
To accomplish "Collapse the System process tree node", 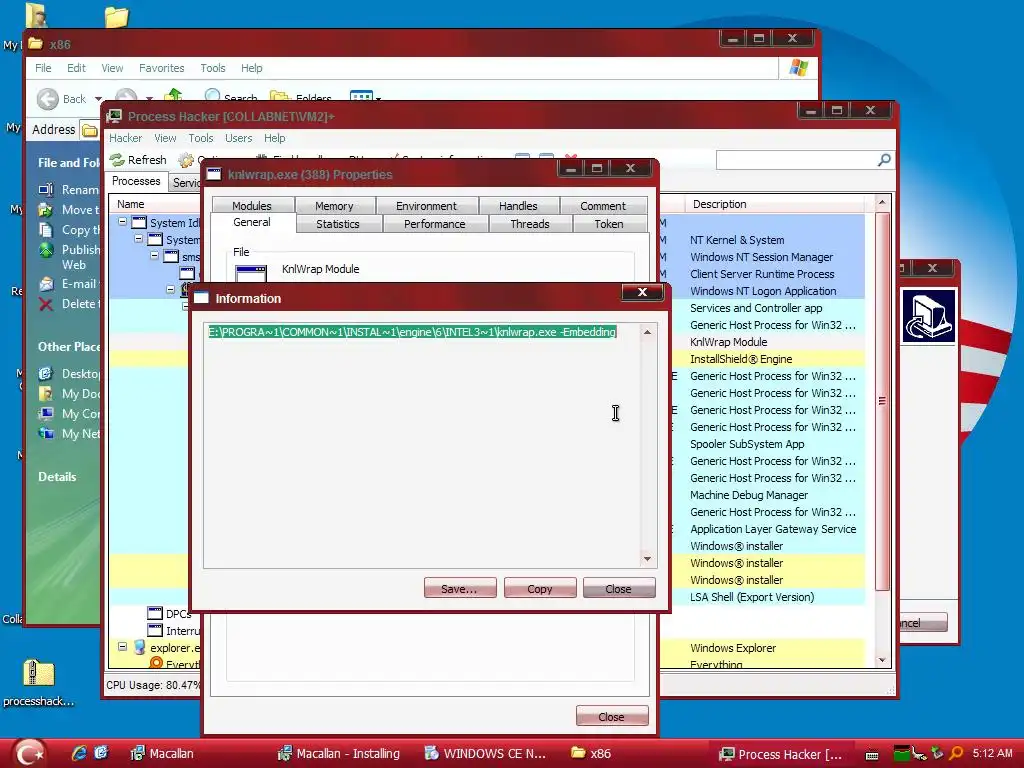I will pyautogui.click(x=138, y=239).
